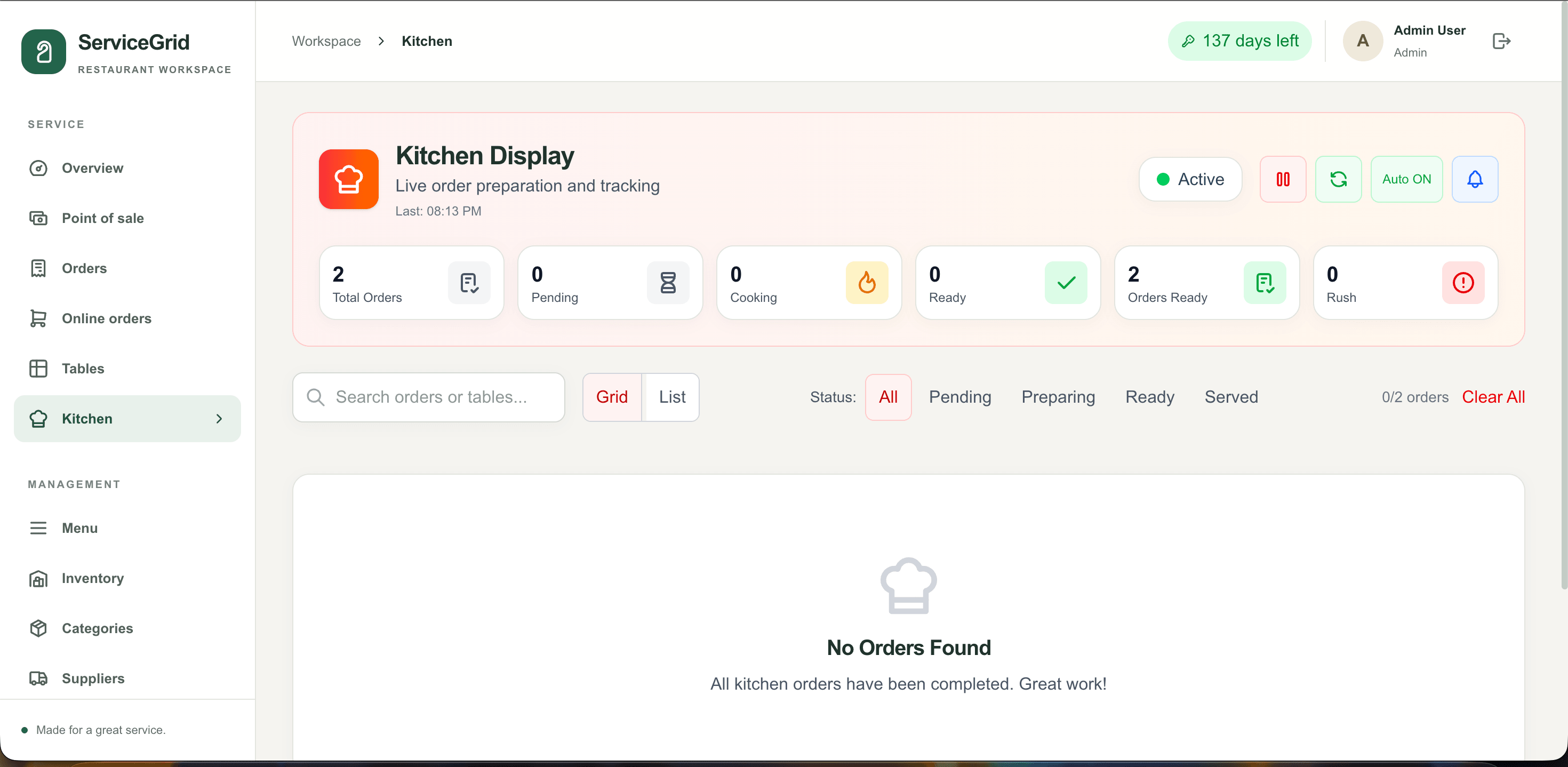Filter orders by Served status
Screen dimensions: 1568x767
click(x=1231, y=397)
